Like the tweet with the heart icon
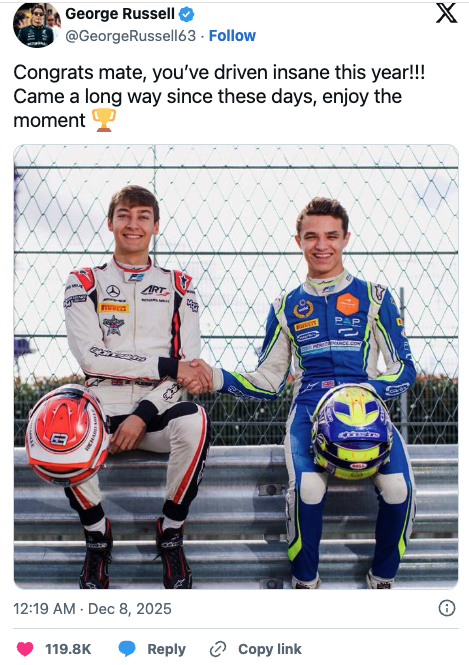 pos(25,649)
